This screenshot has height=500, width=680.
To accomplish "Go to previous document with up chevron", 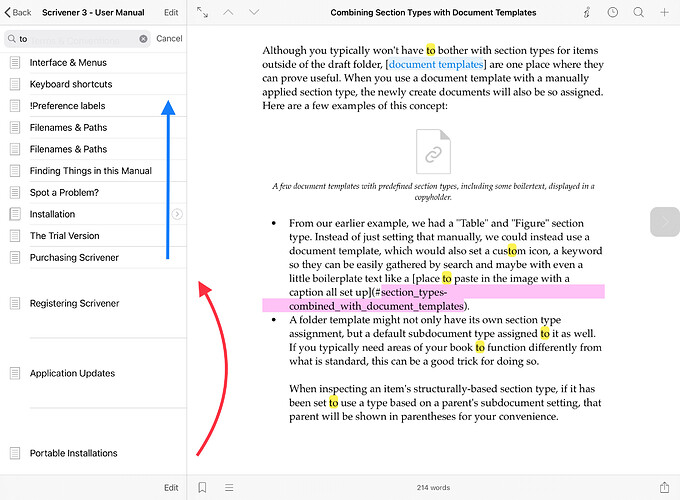I will click(228, 12).
